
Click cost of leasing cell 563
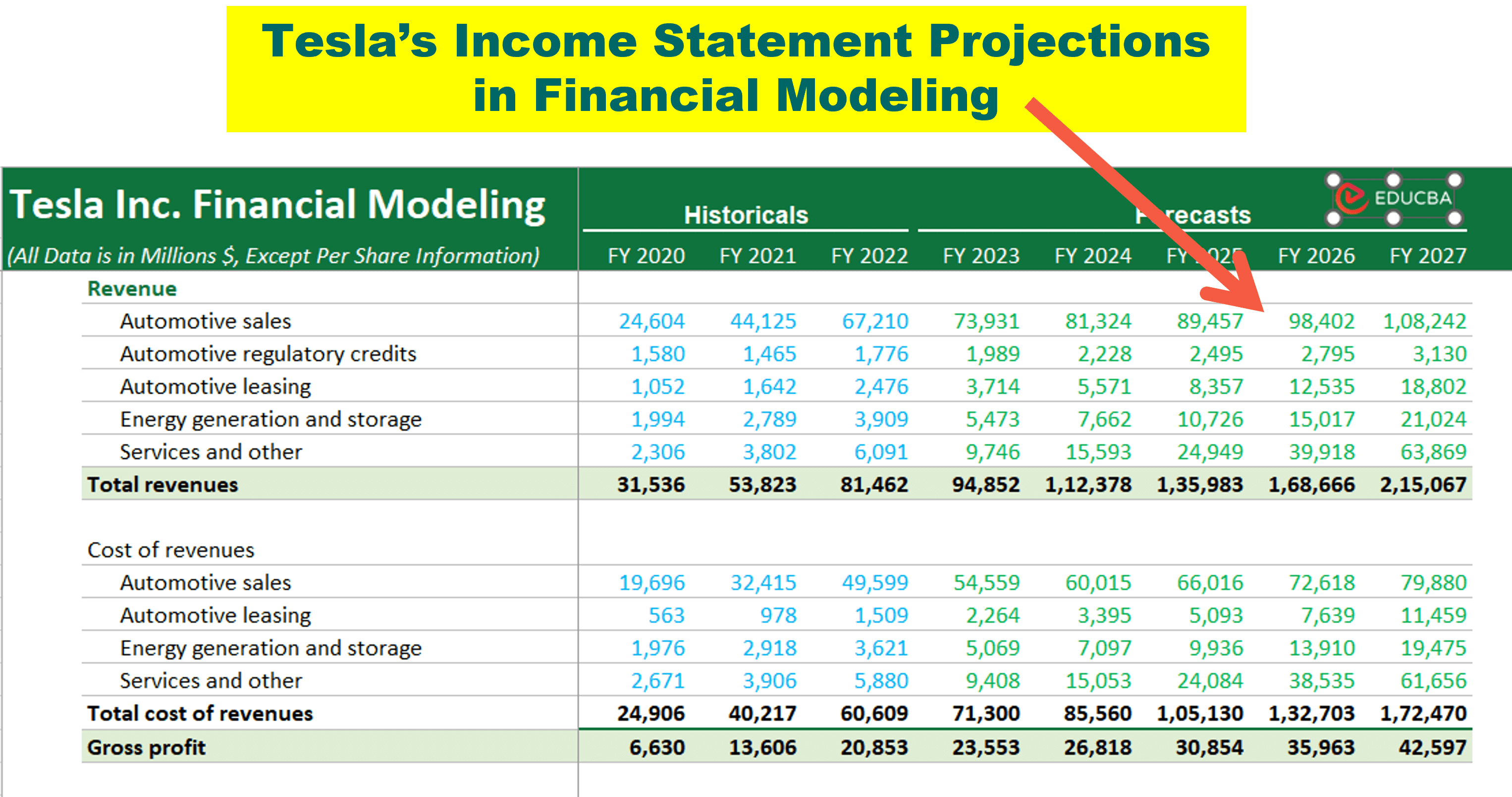pyautogui.click(x=667, y=616)
